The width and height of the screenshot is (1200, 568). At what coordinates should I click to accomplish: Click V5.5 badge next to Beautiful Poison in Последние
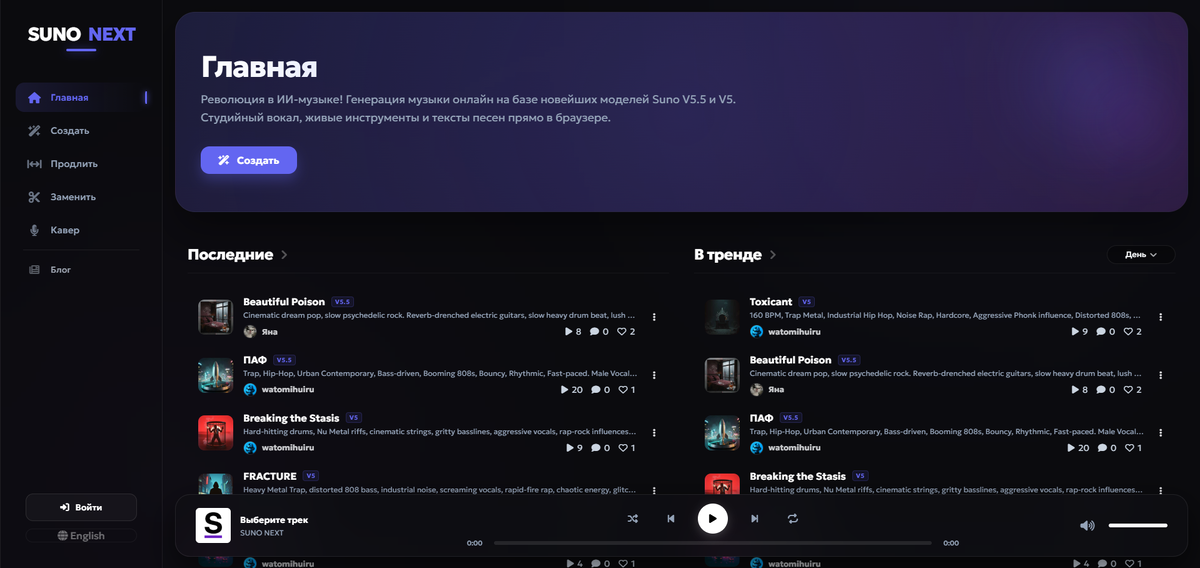coord(343,302)
